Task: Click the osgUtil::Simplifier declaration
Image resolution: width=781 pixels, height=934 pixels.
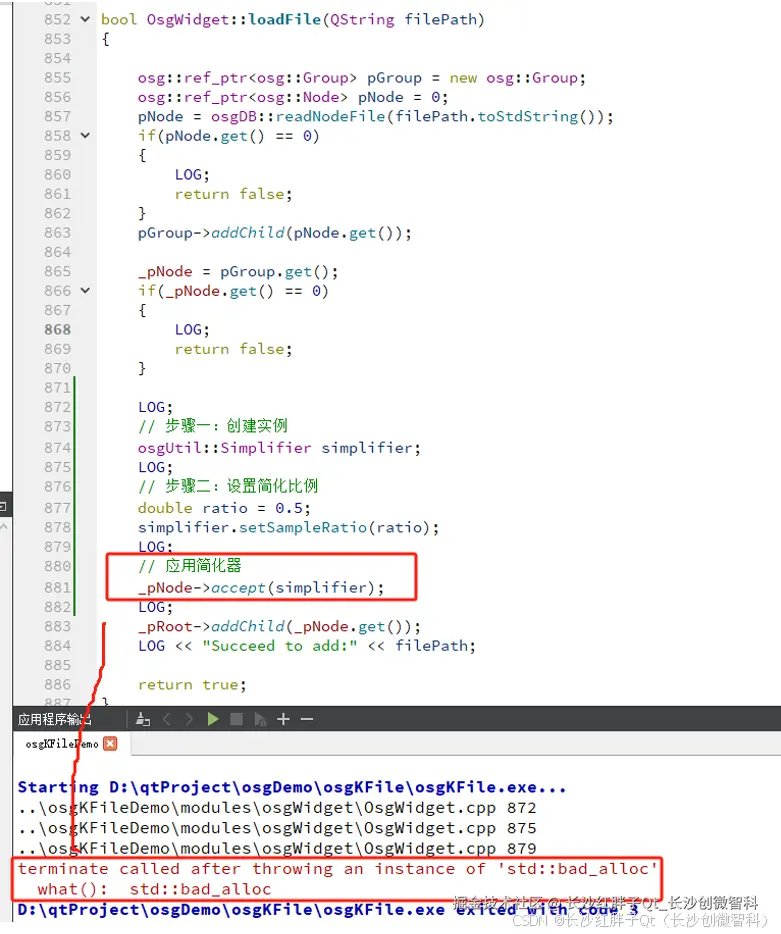Action: click(x=279, y=448)
